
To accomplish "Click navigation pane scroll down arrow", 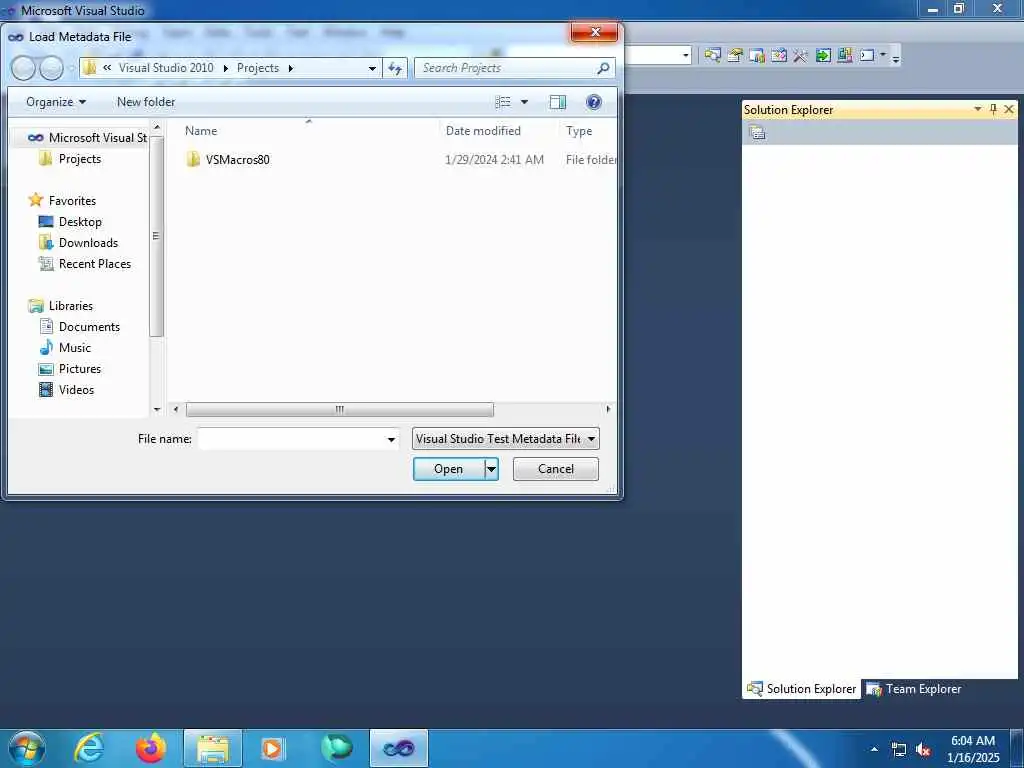I will [157, 409].
